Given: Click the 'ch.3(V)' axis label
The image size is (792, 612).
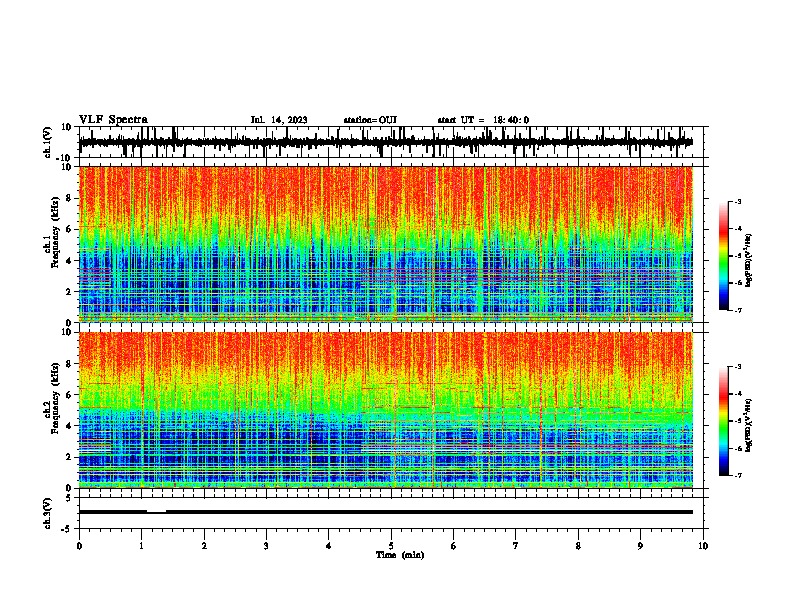Looking at the screenshot, I should pyautogui.click(x=47, y=513).
